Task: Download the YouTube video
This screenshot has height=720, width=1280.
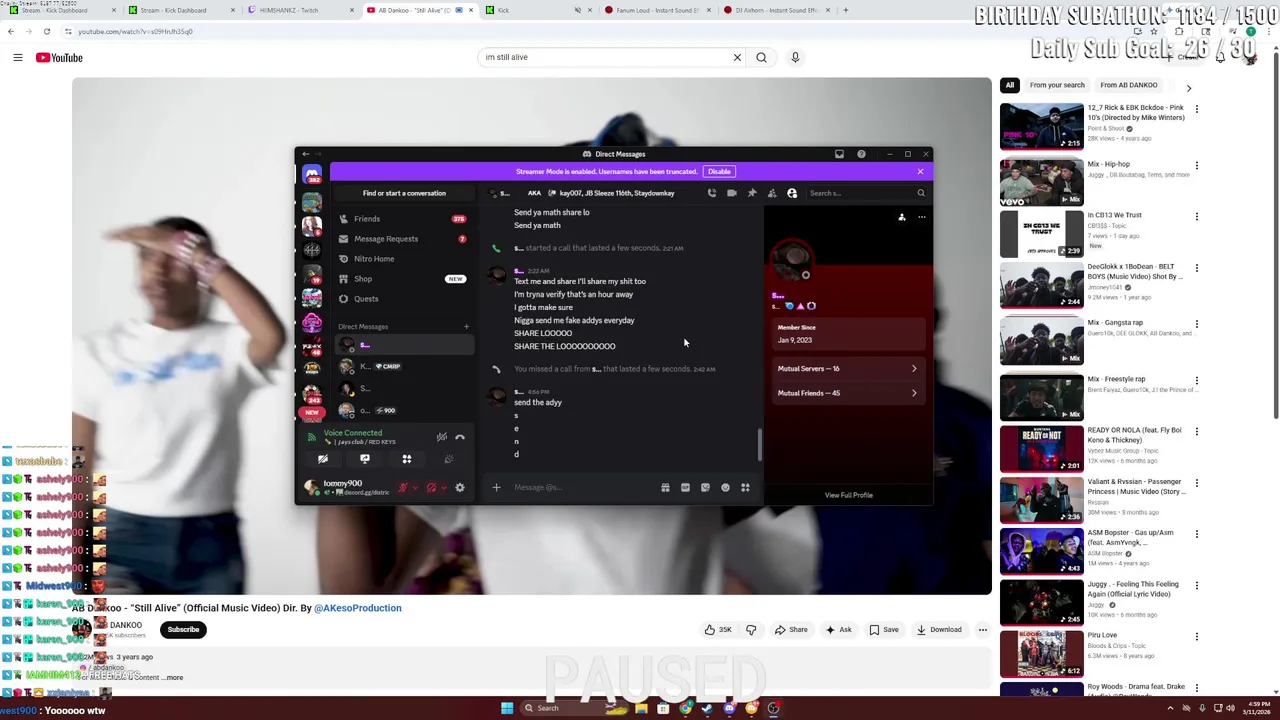Action: tap(937, 630)
